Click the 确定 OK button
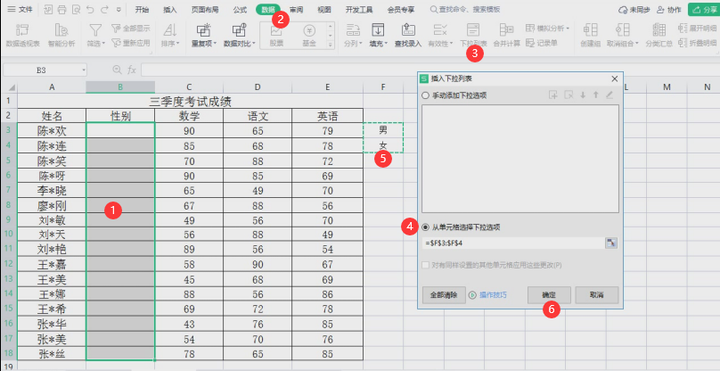 click(549, 295)
